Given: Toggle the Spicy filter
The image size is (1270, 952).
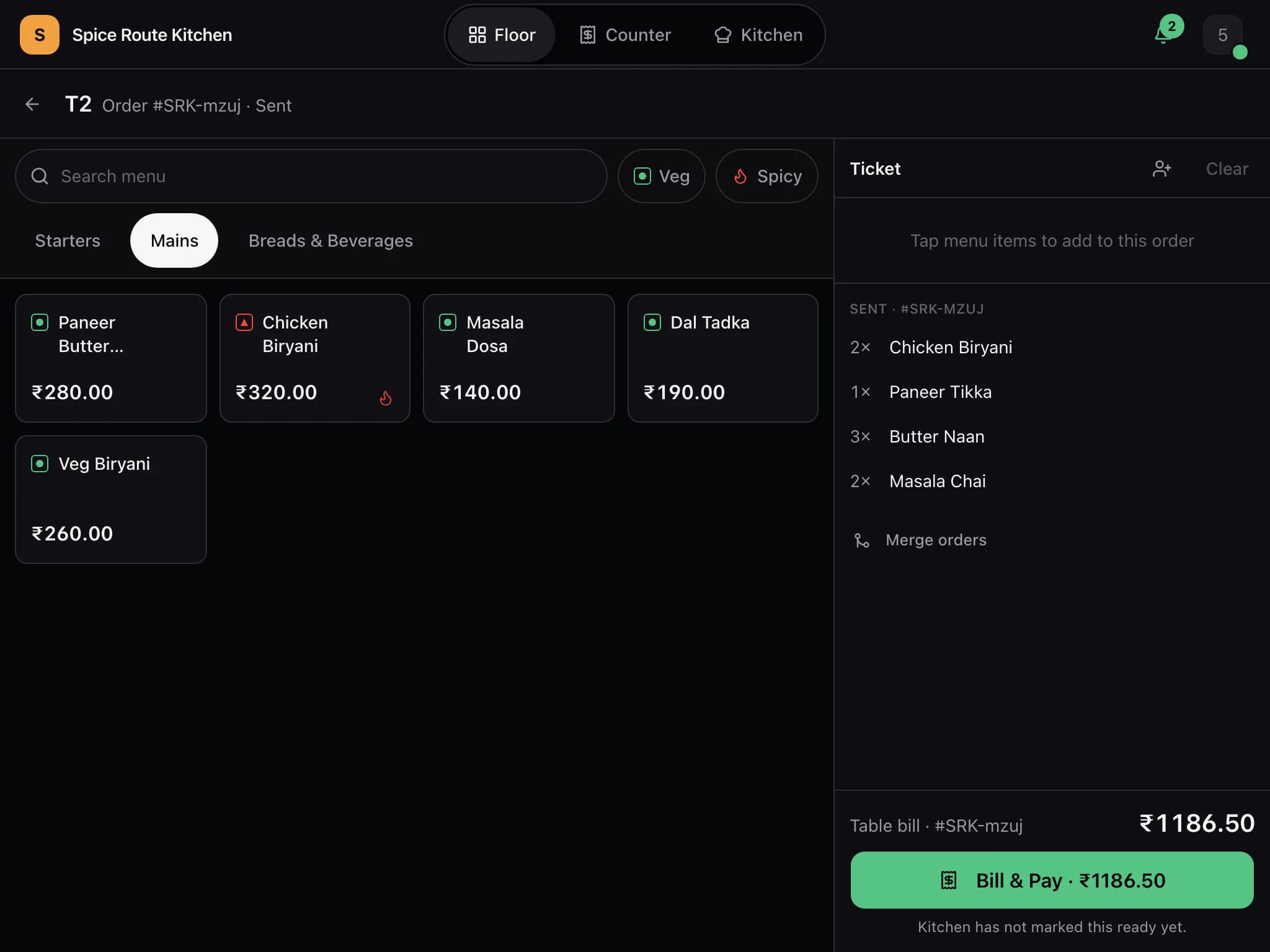Looking at the screenshot, I should click(766, 176).
